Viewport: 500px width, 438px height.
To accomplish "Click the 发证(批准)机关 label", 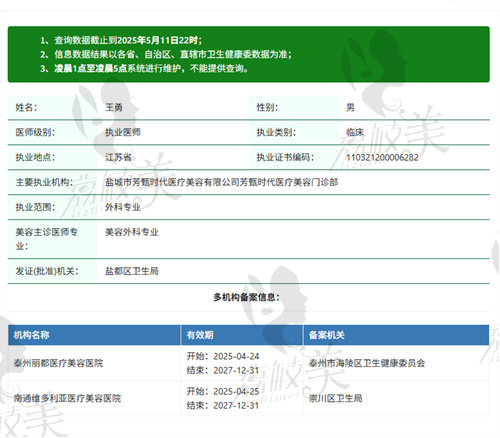I will tap(47, 271).
